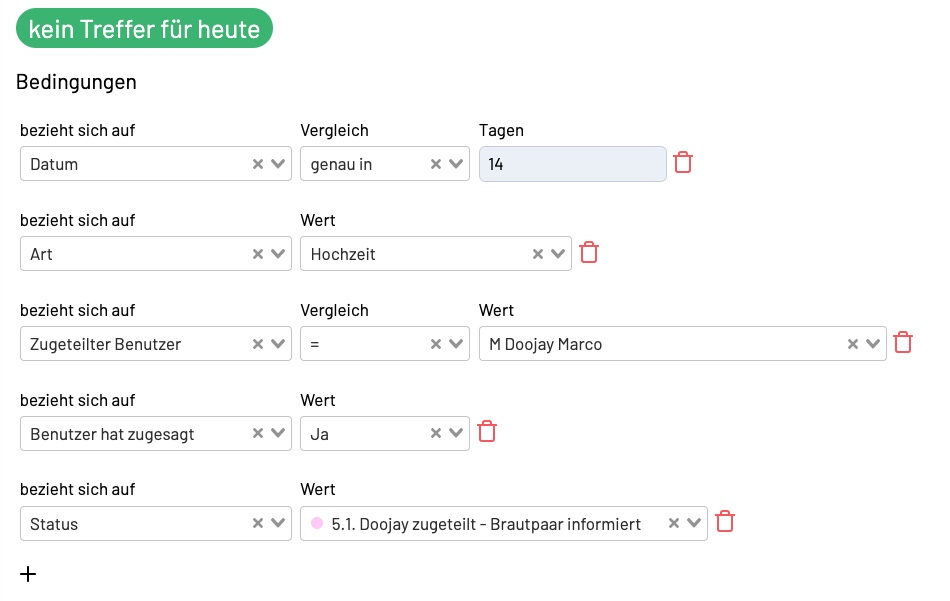This screenshot has width=950, height=601.
Task: Clear the 'genau in' comparison value
Action: (435, 164)
